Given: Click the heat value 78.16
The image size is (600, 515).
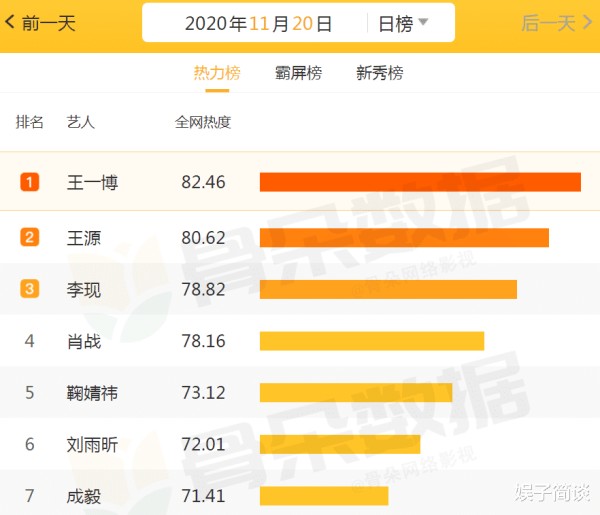Looking at the screenshot, I should click(x=203, y=341).
